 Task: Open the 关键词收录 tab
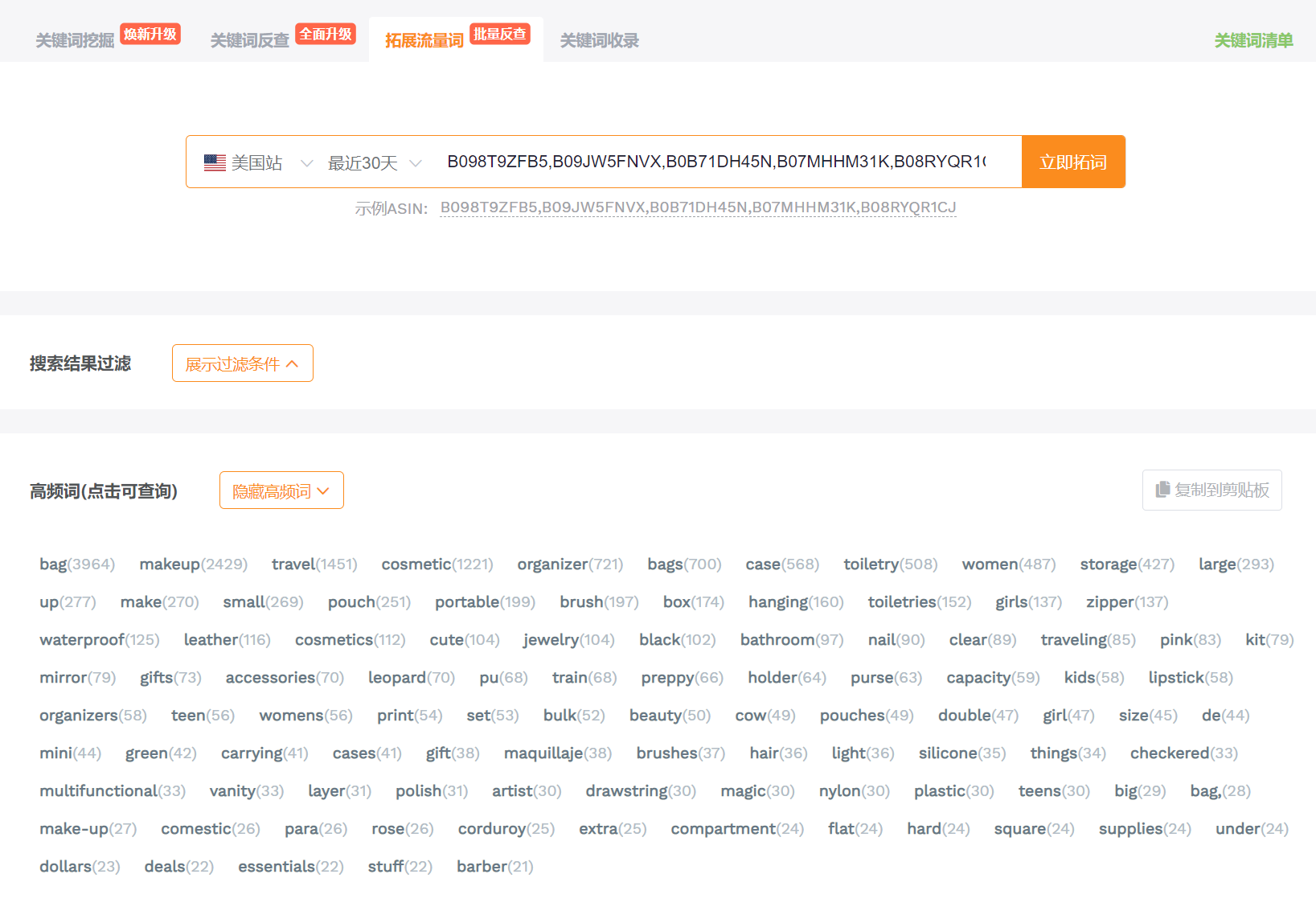(599, 40)
